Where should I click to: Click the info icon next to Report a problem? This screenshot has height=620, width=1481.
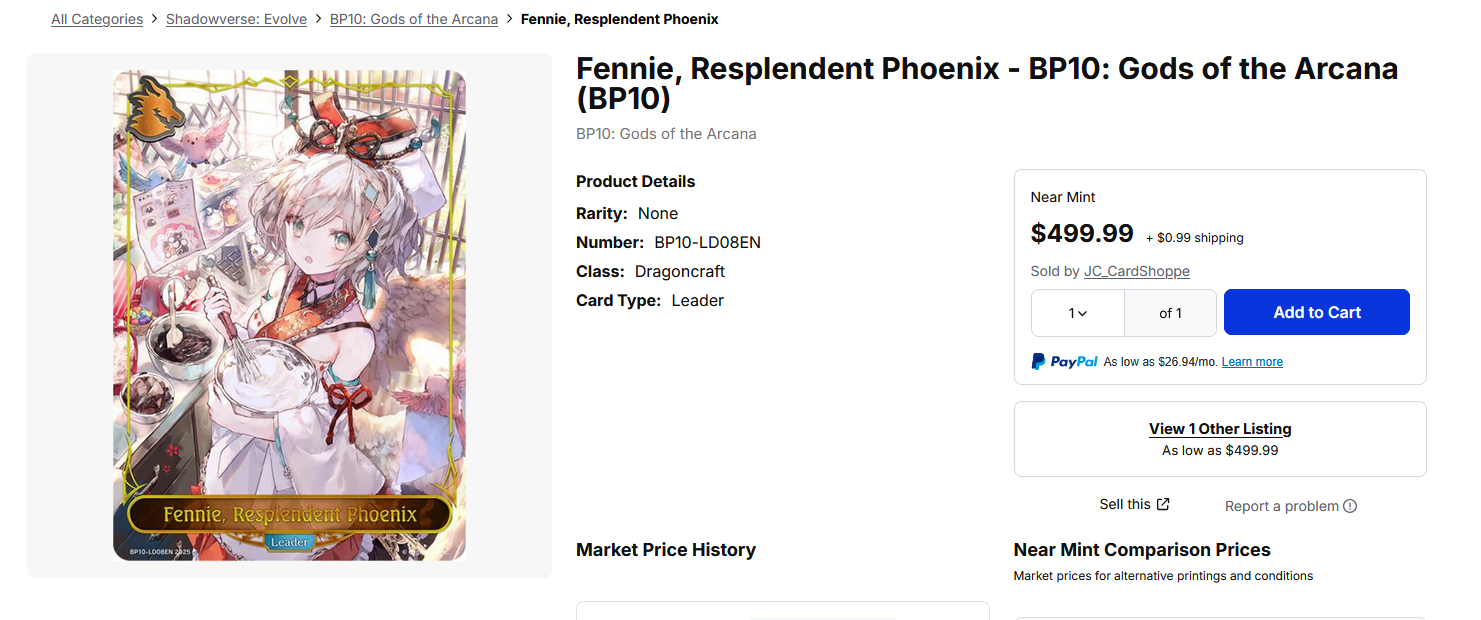pos(1350,506)
